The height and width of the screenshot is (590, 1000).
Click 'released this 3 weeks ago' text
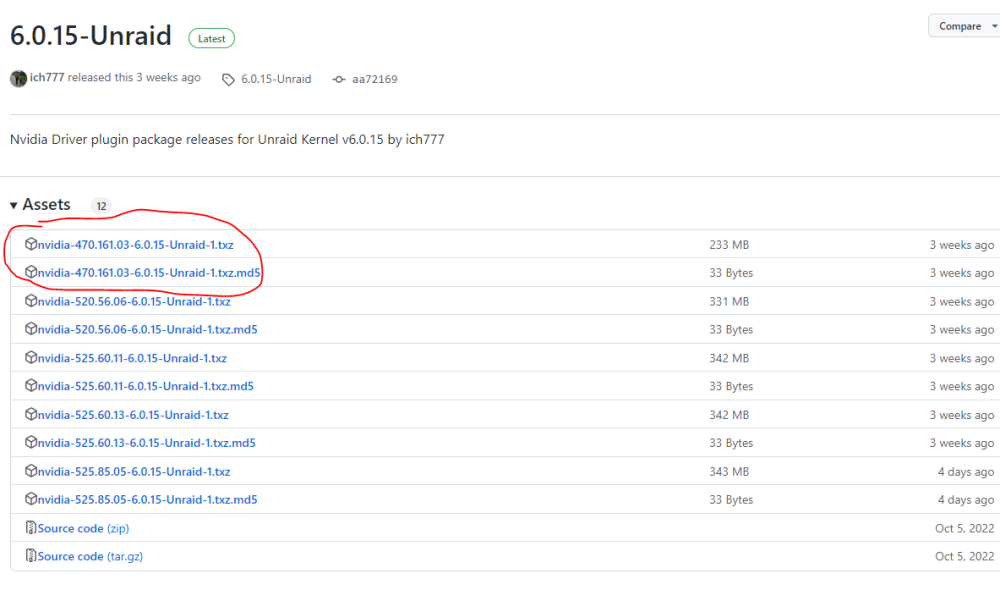(x=134, y=77)
